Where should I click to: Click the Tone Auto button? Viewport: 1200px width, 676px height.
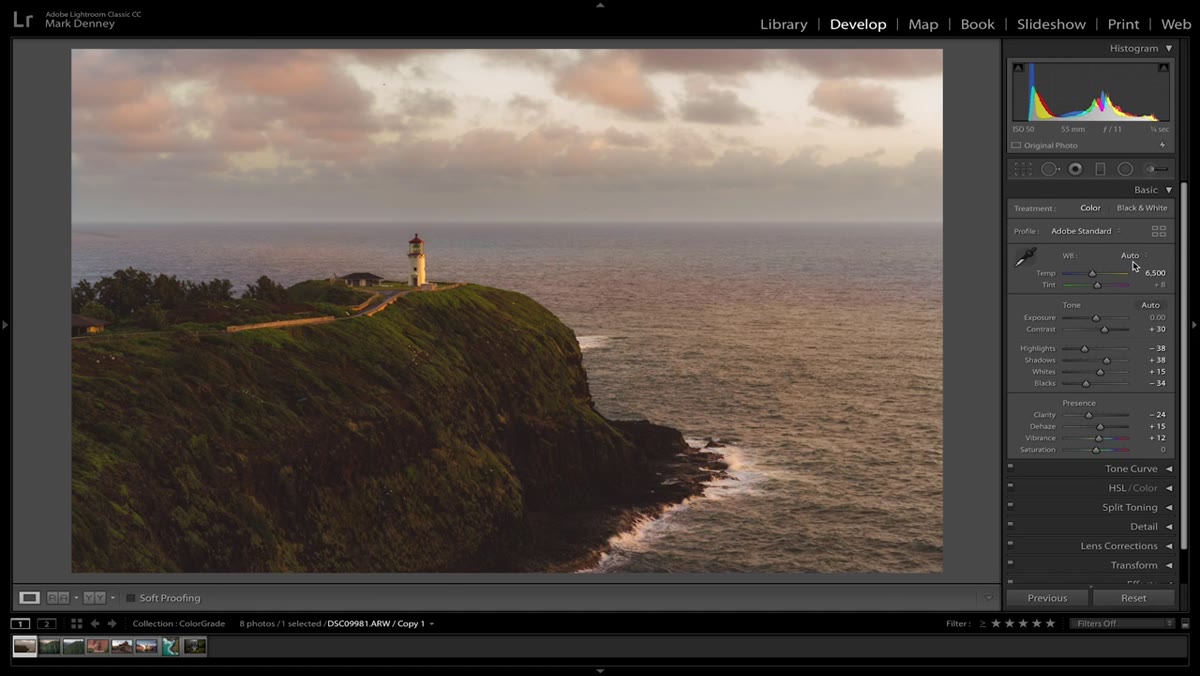pos(1150,305)
